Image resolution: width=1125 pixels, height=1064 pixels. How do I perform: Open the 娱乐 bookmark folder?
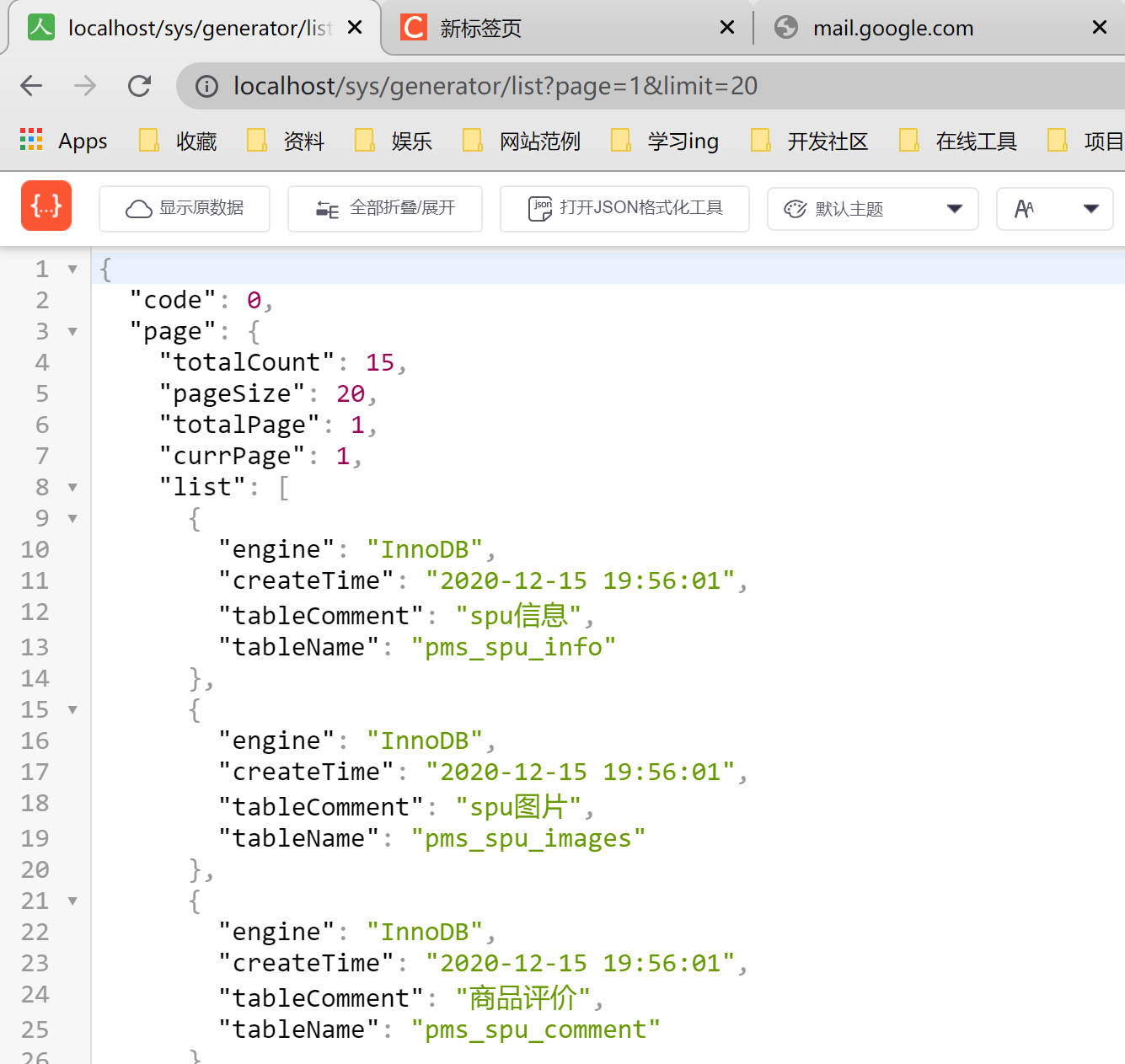394,141
